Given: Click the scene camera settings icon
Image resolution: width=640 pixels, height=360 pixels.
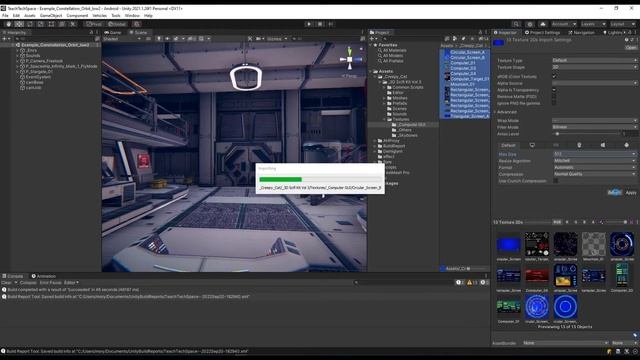Looking at the screenshot, I should [259, 39].
